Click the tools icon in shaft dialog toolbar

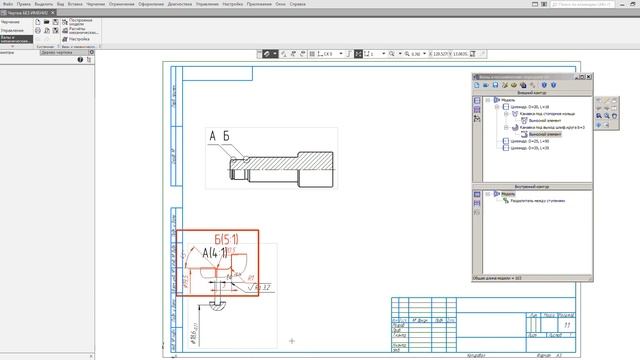point(505,85)
